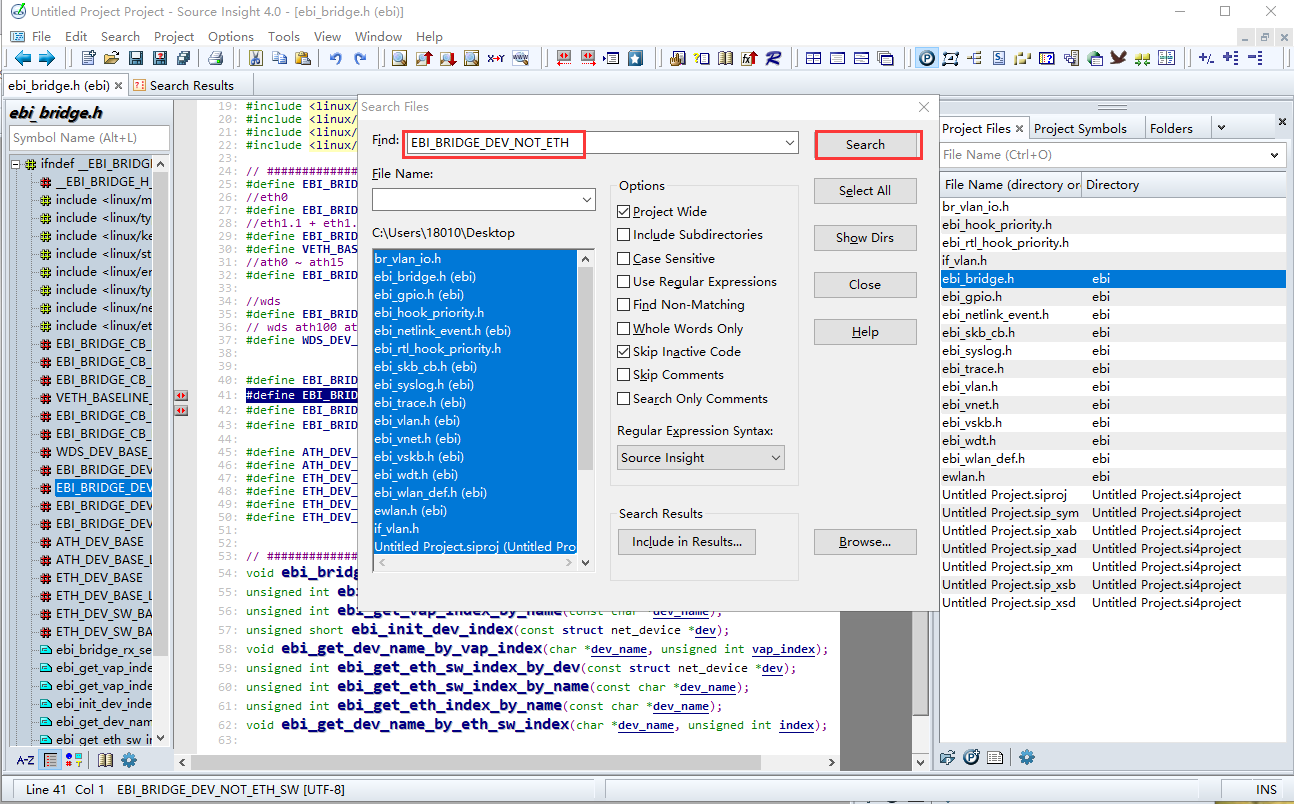Collapse the ifndef __EBI_BRIDGE tree node
Image resolution: width=1294 pixels, height=804 pixels.
pos(17,163)
